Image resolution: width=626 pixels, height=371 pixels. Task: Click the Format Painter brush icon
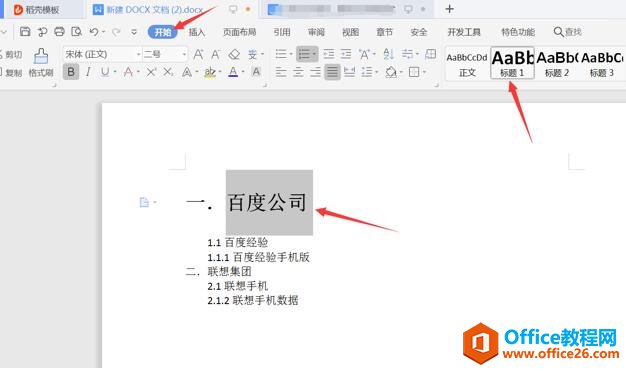(x=41, y=56)
